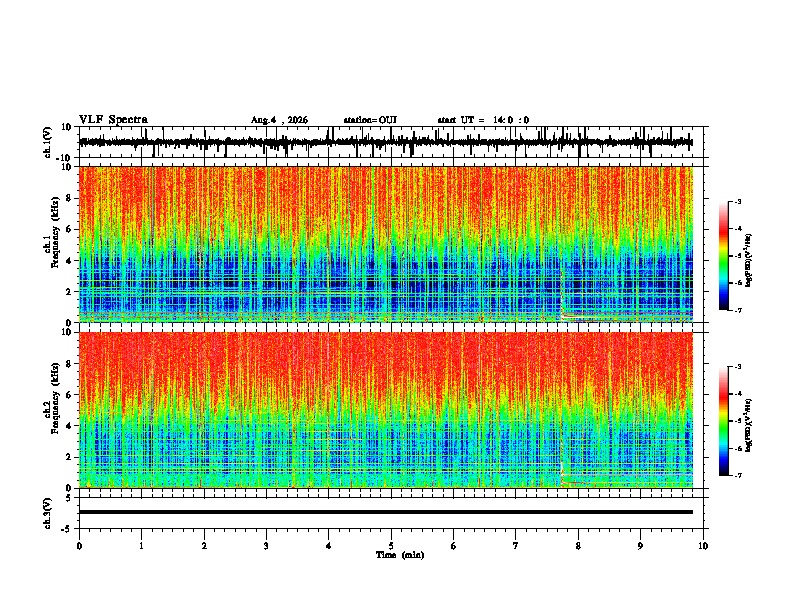Image resolution: width=792 pixels, height=612 pixels.
Task: Click time axis tick label "6"
Action: pyautogui.click(x=454, y=546)
